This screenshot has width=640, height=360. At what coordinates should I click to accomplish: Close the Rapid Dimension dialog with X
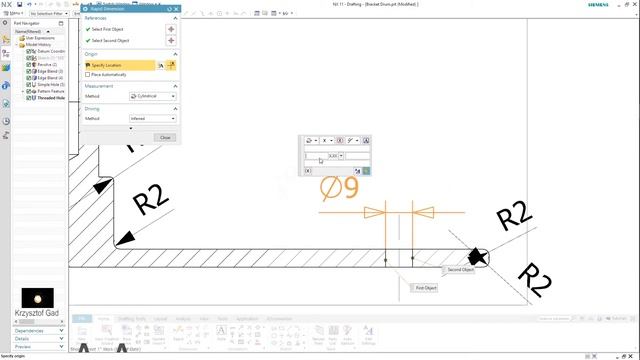pyautogui.click(x=176, y=9)
